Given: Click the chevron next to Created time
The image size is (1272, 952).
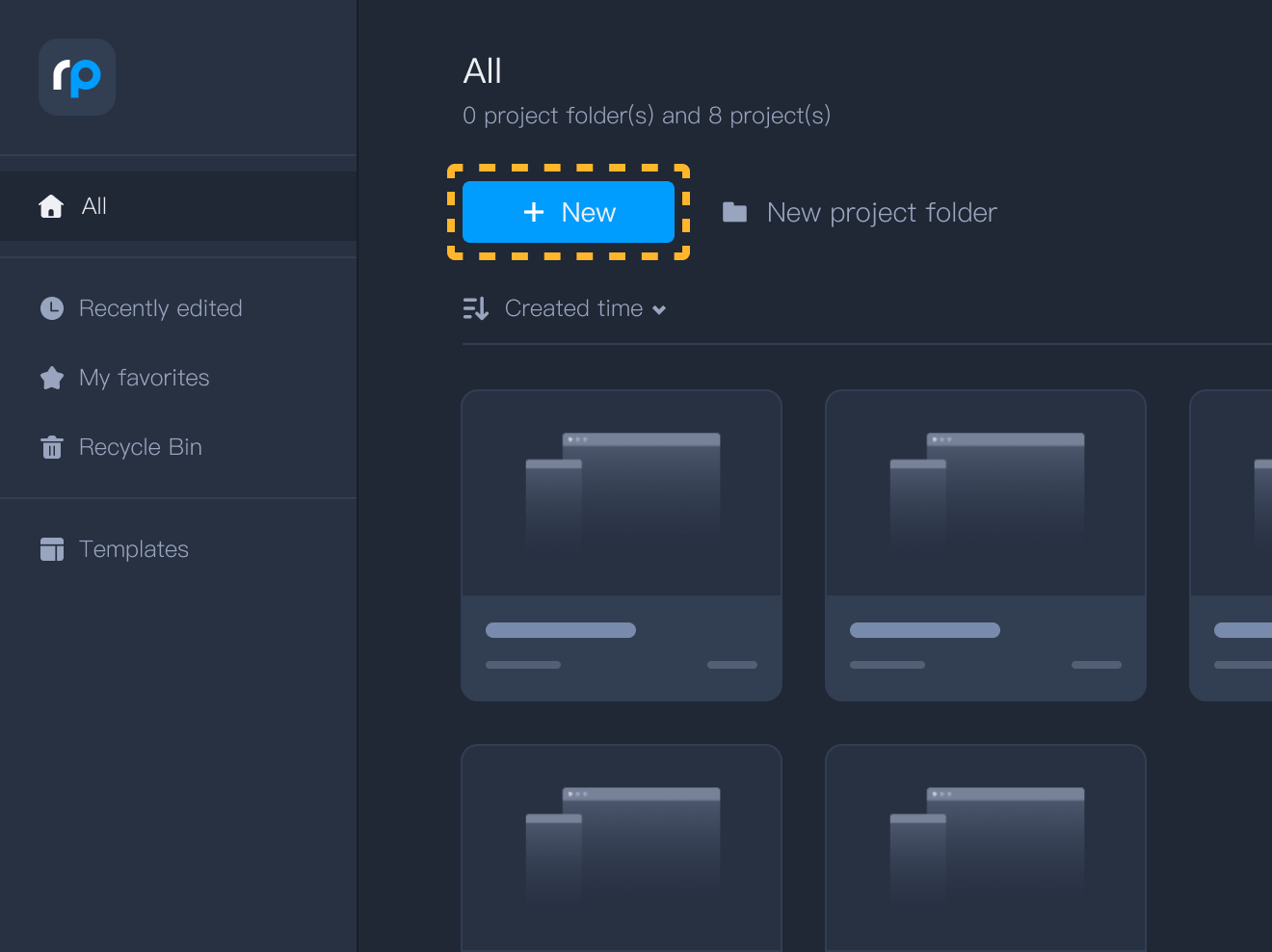Looking at the screenshot, I should pyautogui.click(x=659, y=309).
